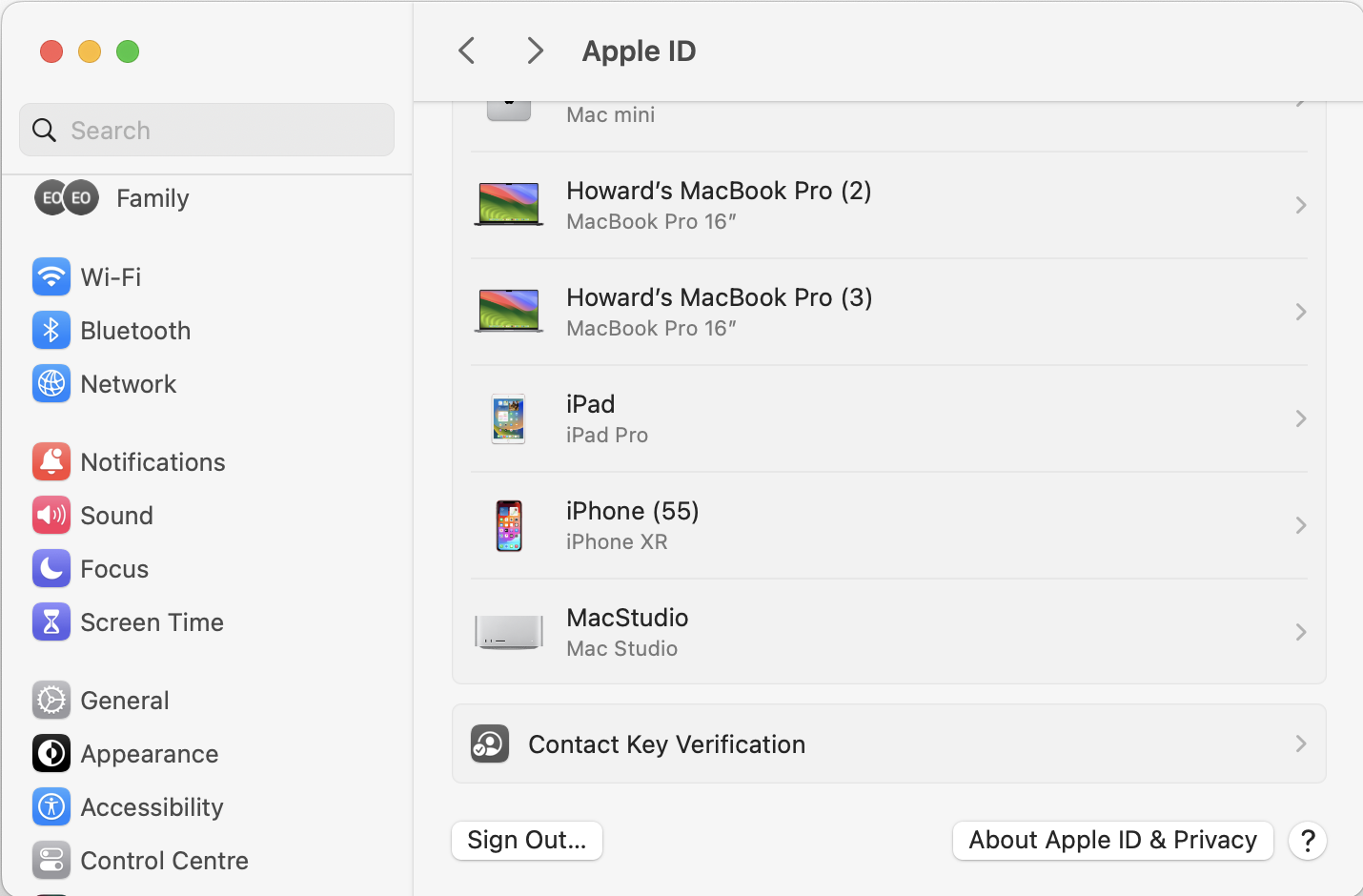
Task: Click the Sign Out button
Action: click(x=526, y=840)
